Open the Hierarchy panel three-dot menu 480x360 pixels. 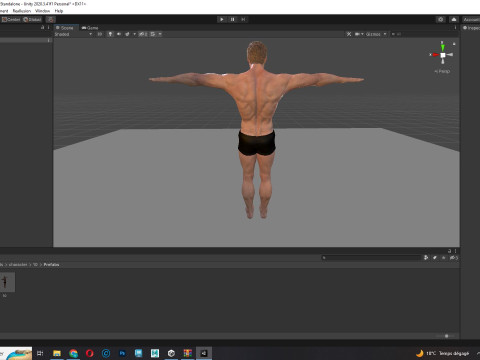[x=49, y=27]
